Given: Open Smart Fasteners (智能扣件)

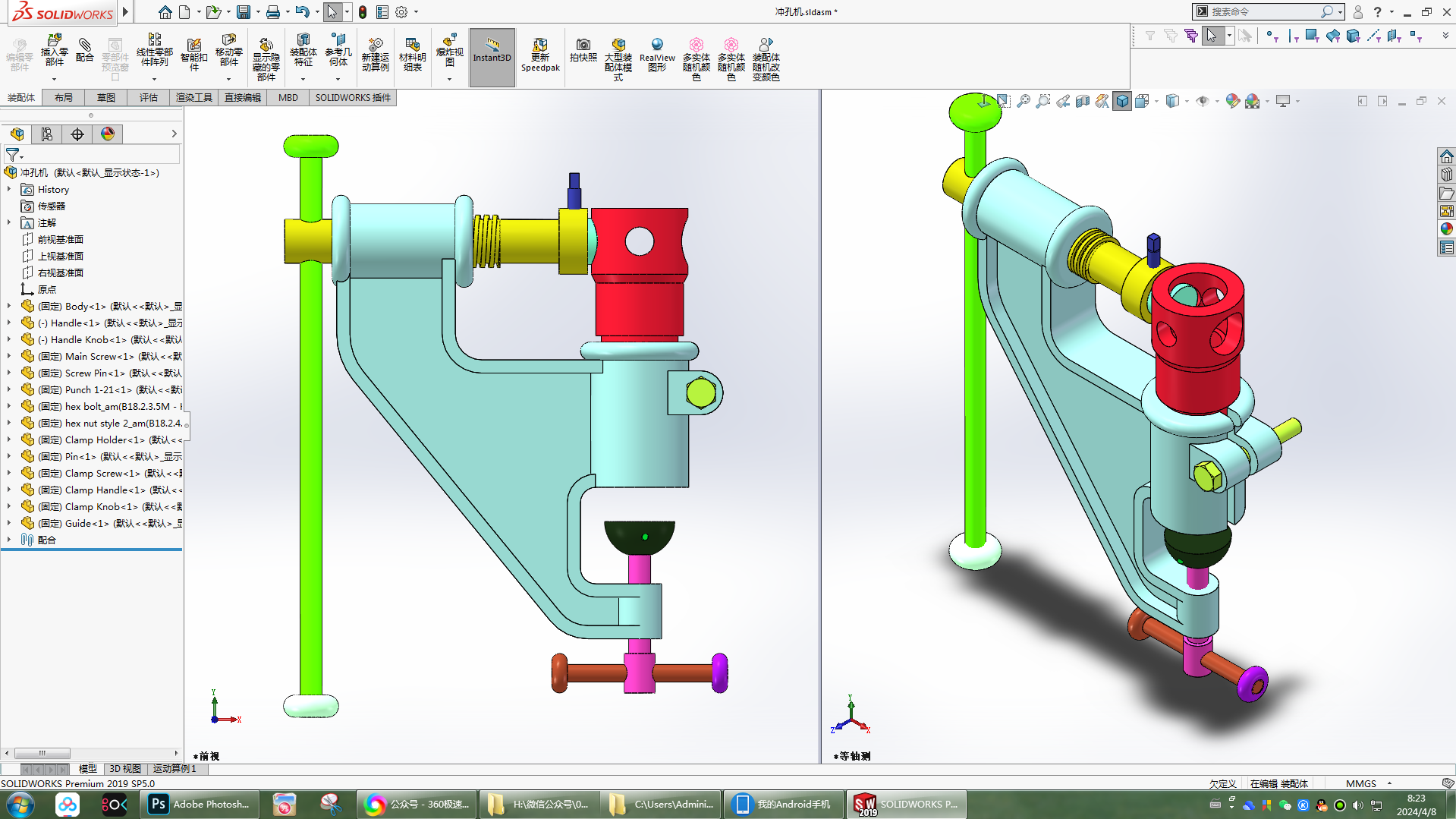Looking at the screenshot, I should (194, 55).
